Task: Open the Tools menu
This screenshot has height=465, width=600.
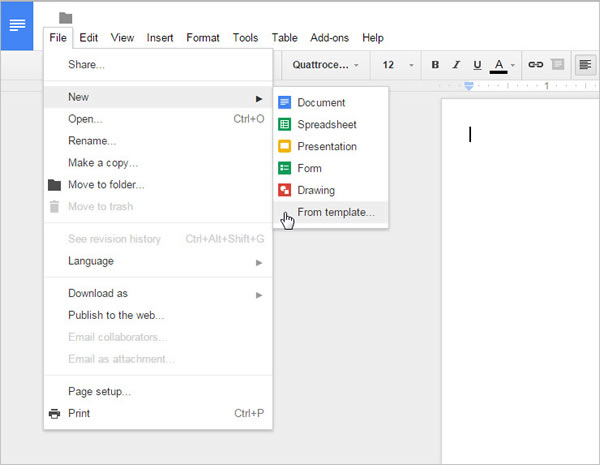Action: click(245, 38)
